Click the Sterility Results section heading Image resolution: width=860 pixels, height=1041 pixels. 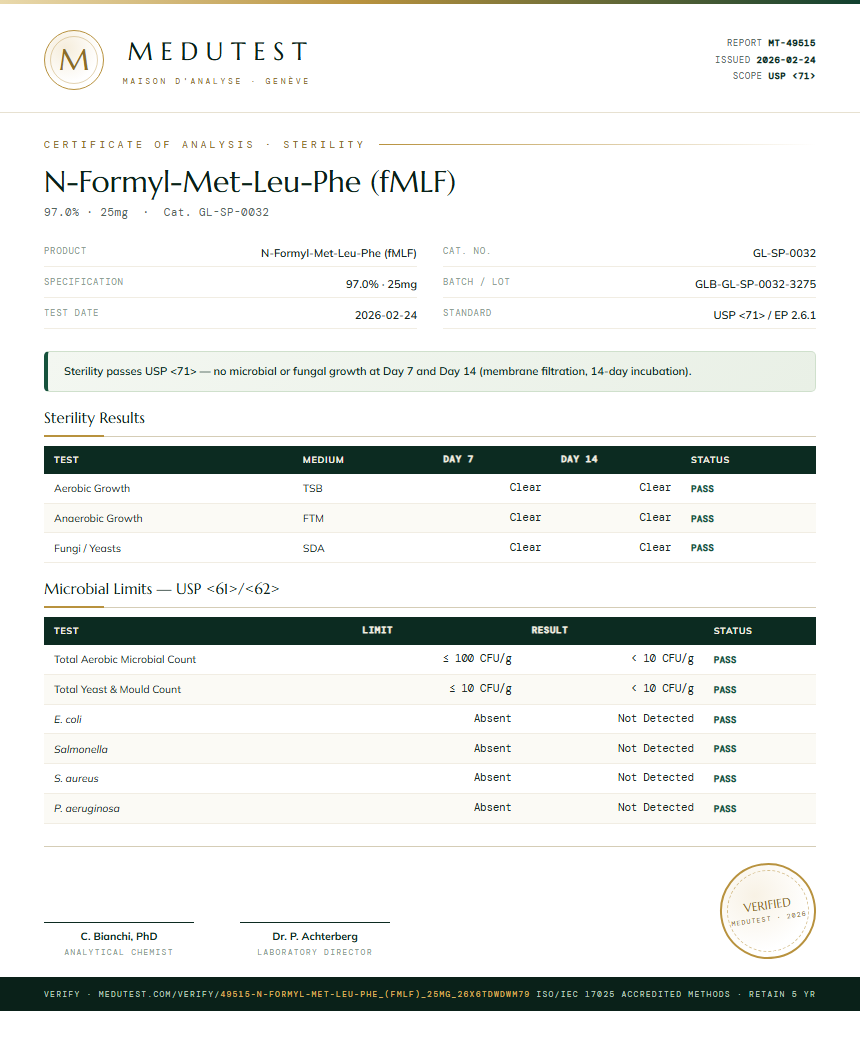pyautogui.click(x=94, y=418)
